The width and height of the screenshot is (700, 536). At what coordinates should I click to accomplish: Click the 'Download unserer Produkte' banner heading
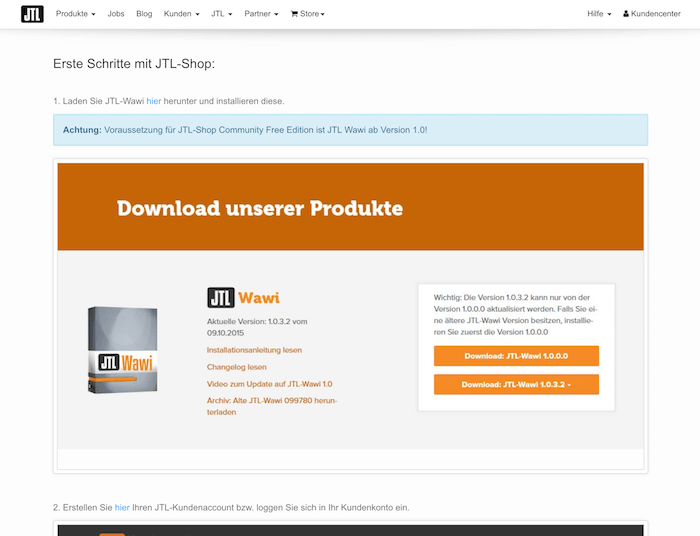(260, 208)
